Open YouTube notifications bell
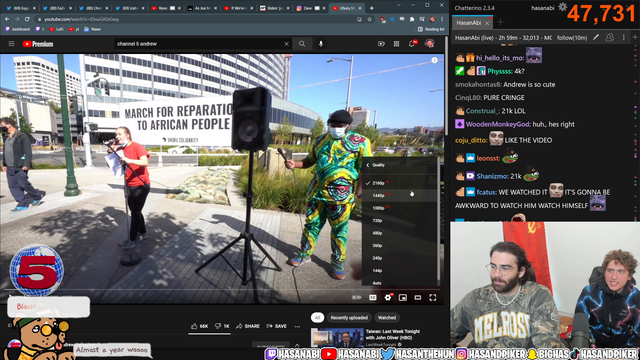This screenshot has height=360, width=640. pyautogui.click(x=412, y=44)
